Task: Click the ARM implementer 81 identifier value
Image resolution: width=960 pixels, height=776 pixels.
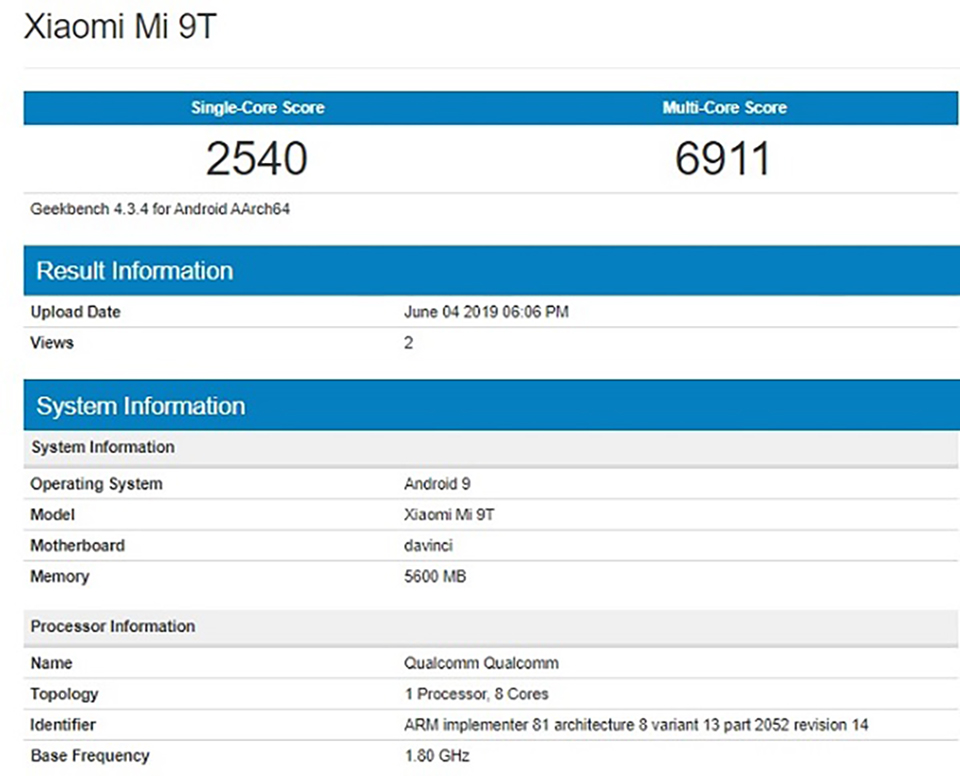Action: click(636, 725)
